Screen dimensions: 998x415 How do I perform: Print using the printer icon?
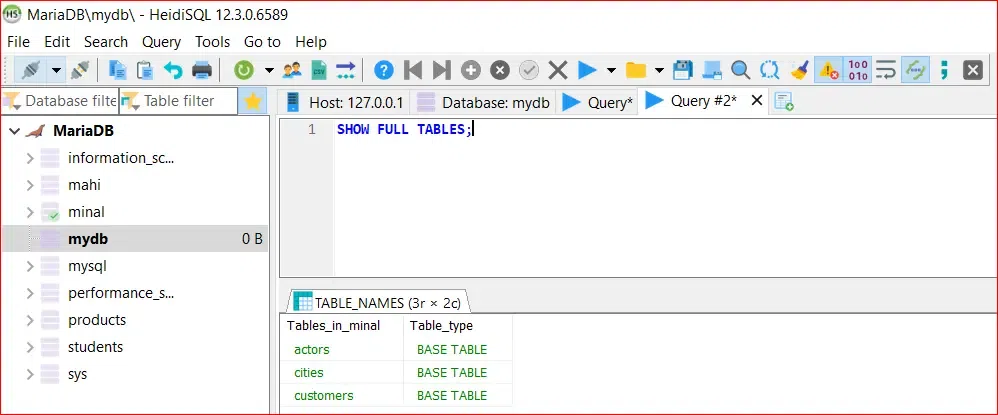[202, 69]
